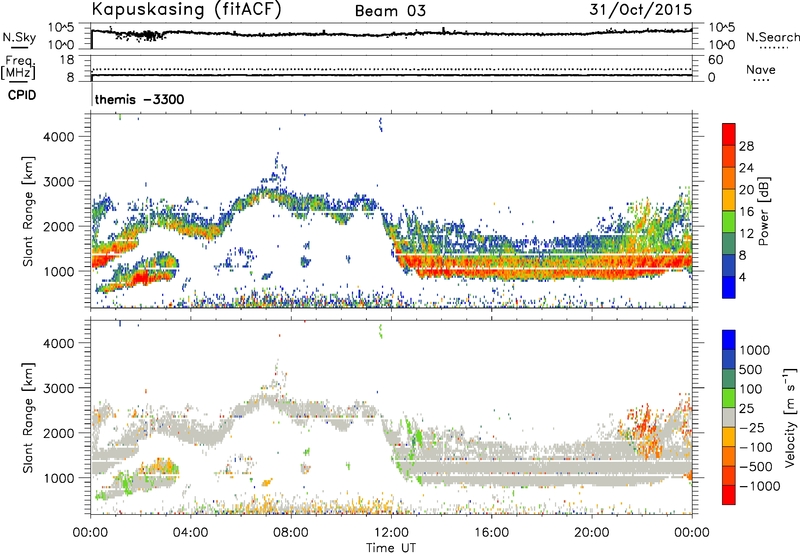This screenshot has width=800, height=554.
Task: Click the 16:00 time tick label
Action: coord(491,533)
